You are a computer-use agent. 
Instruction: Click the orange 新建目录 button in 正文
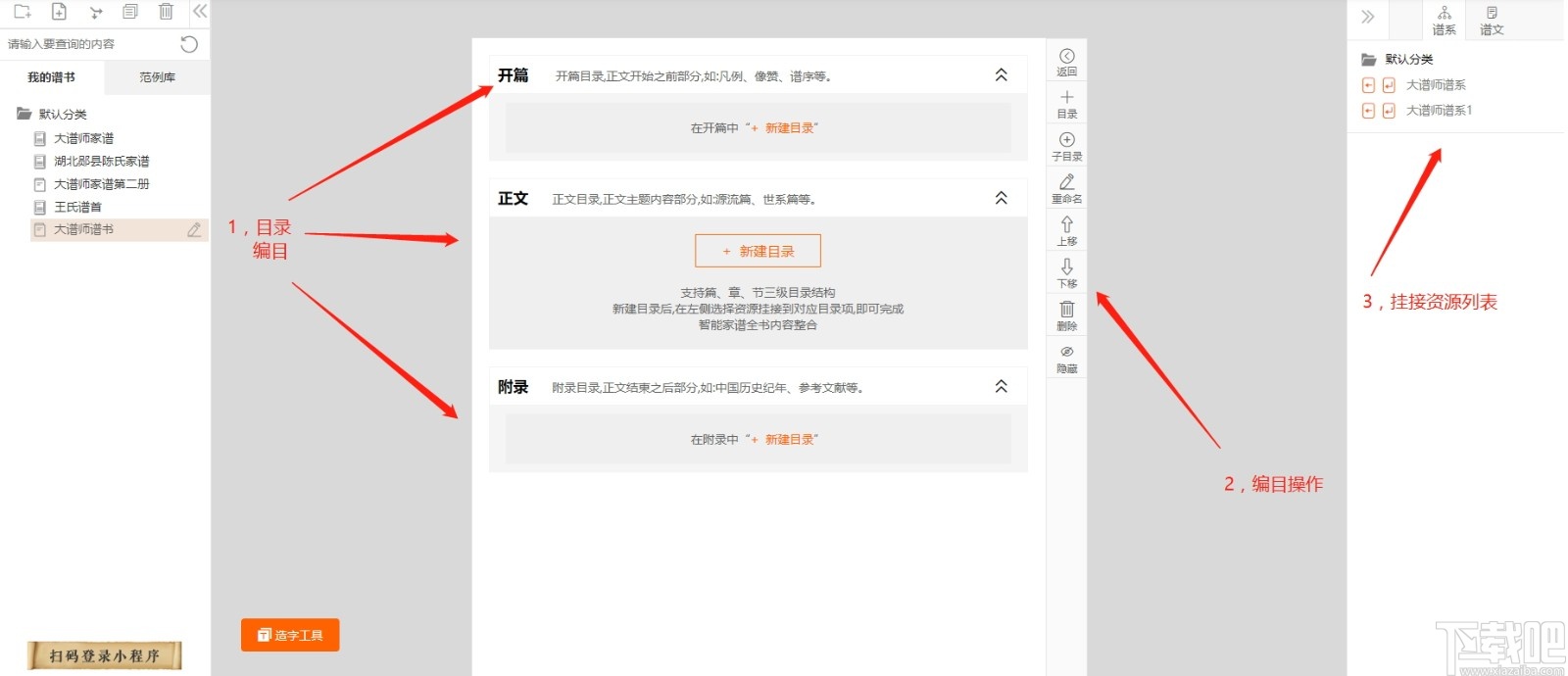click(758, 251)
